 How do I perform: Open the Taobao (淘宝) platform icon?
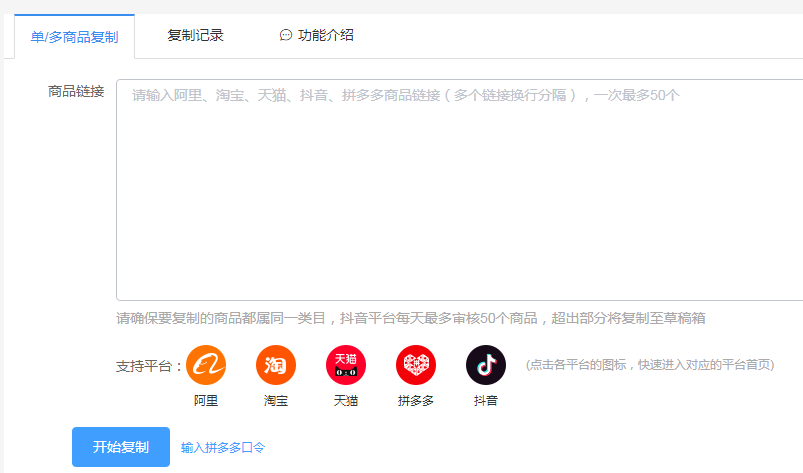pos(276,365)
